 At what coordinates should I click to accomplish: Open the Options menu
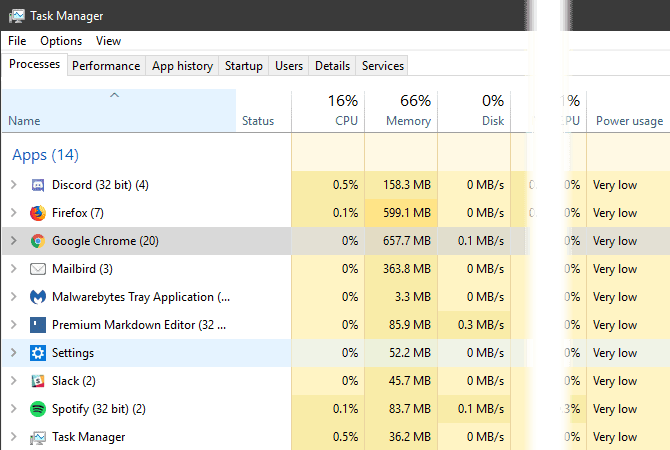click(61, 41)
